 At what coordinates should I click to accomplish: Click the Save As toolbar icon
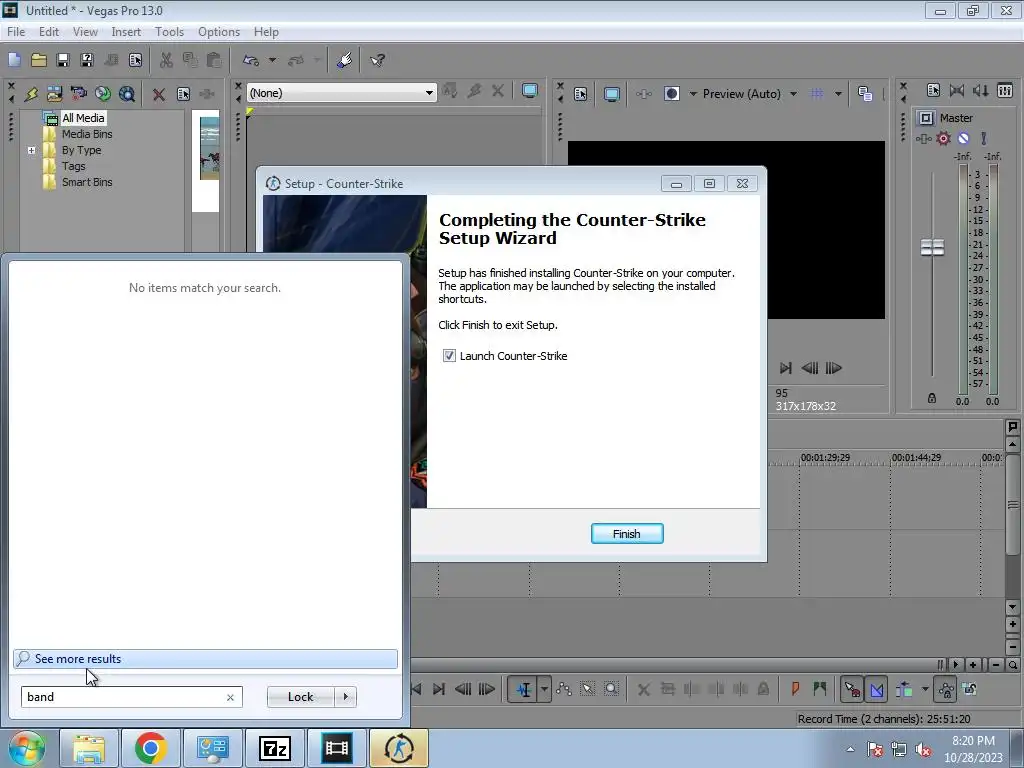[x=87, y=60]
